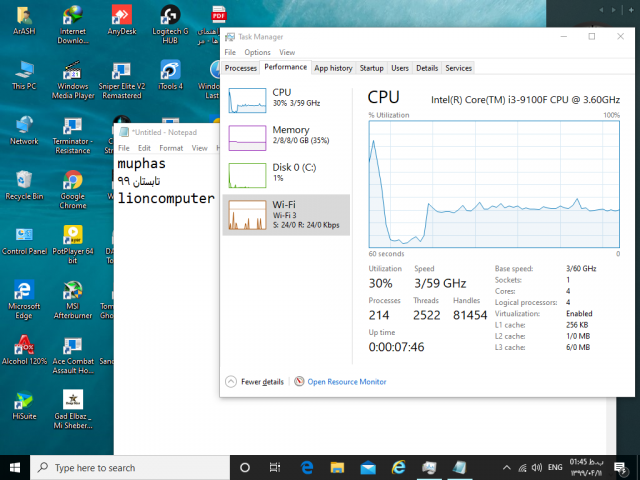Image resolution: width=640 pixels, height=480 pixels.
Task: Select CPU in the performance sidebar
Action: pos(286,100)
